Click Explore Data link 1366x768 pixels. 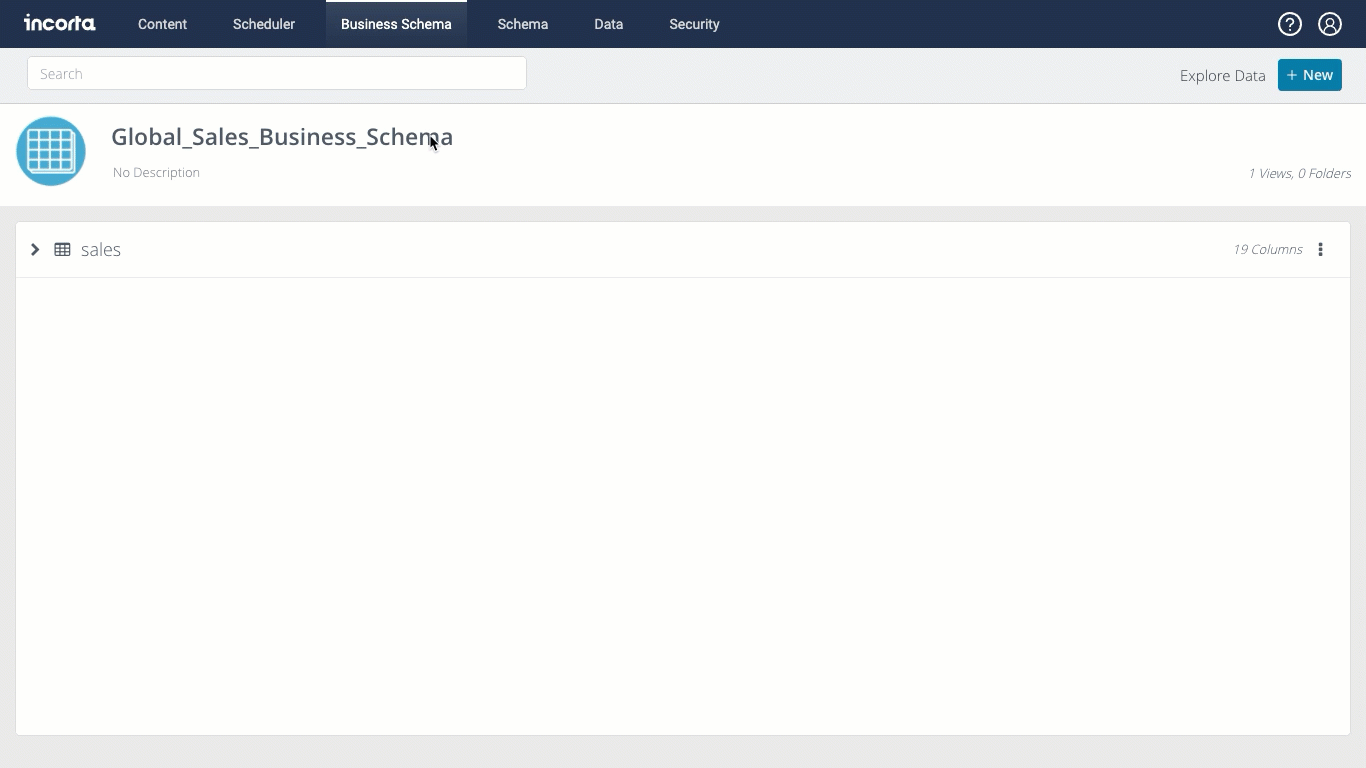[1222, 76]
